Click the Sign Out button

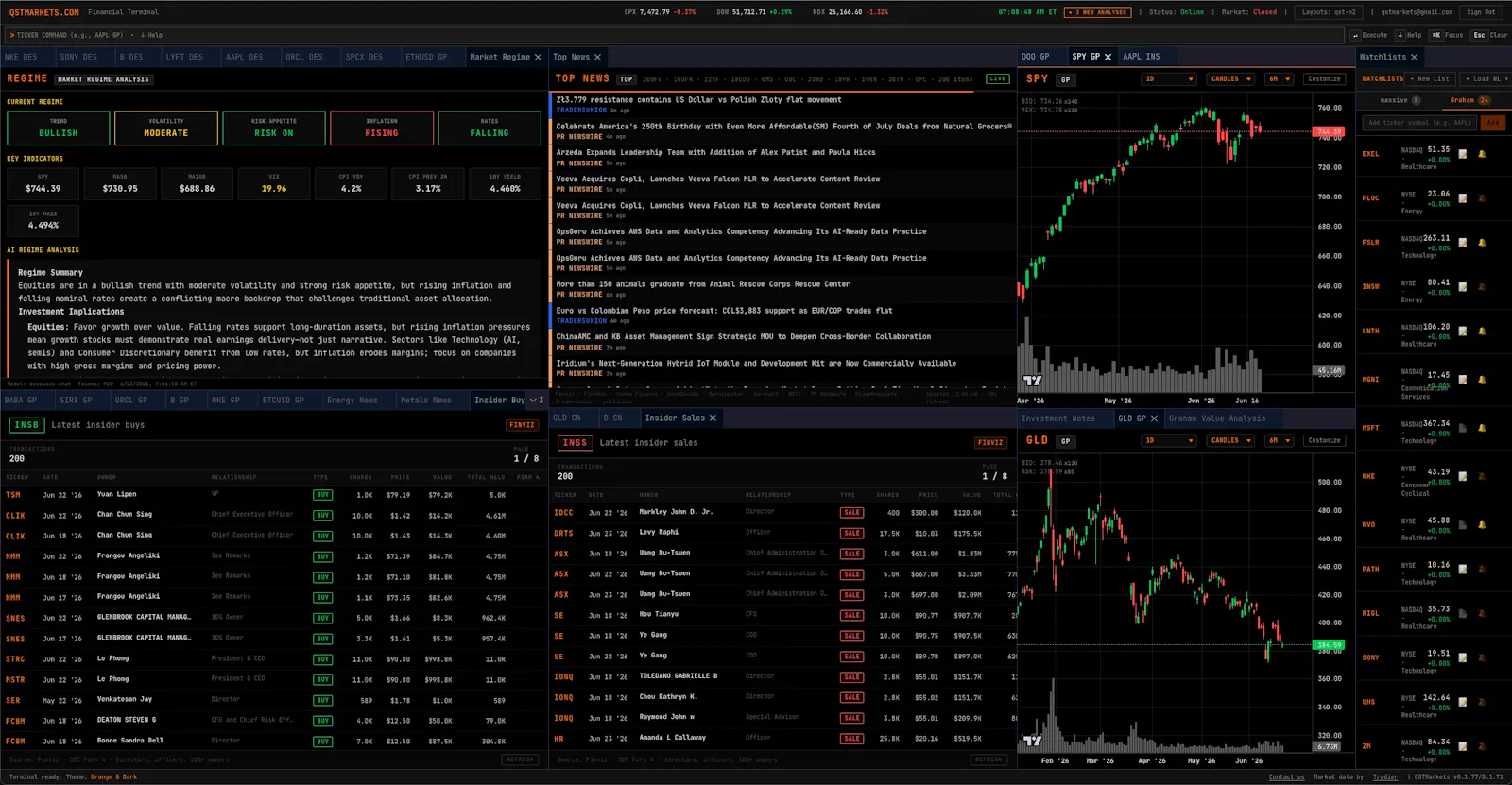click(1481, 12)
